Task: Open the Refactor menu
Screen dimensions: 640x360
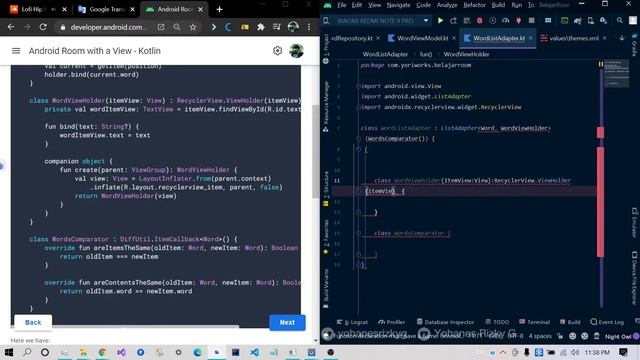Action: pyautogui.click(x=474, y=5)
